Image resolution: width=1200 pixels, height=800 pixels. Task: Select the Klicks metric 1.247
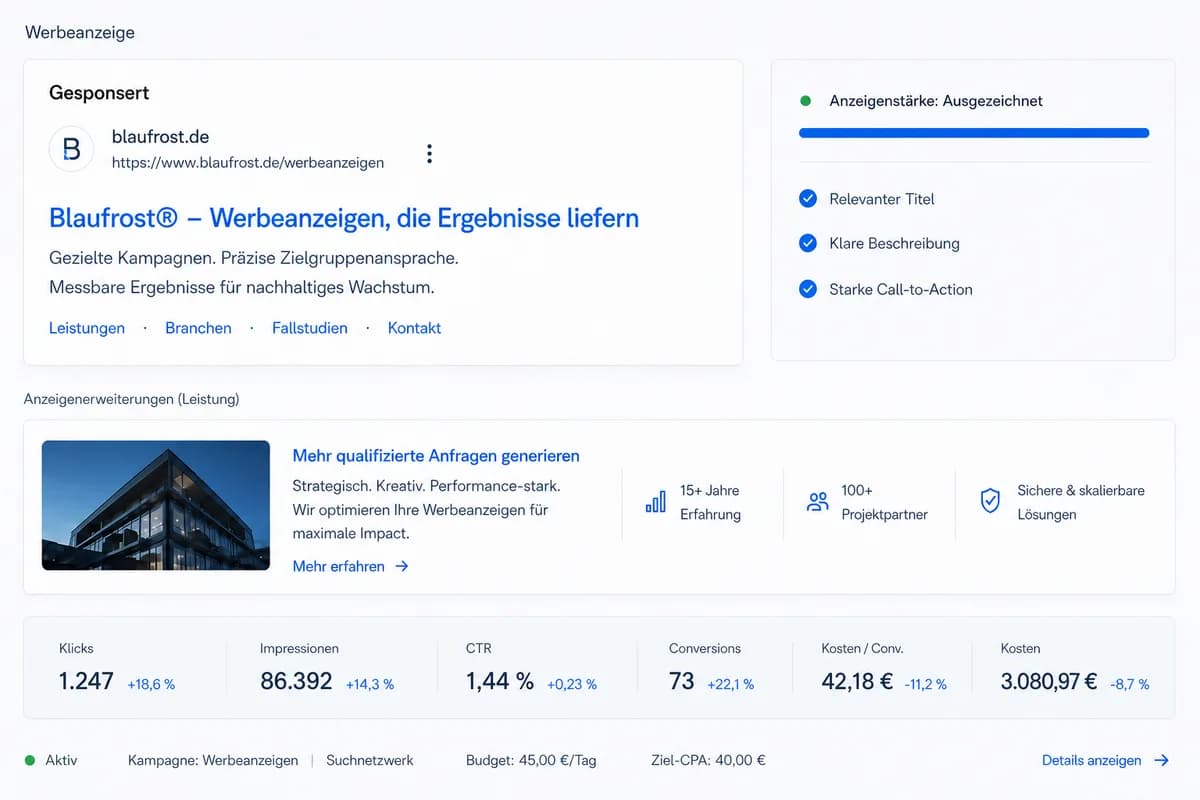(86, 681)
